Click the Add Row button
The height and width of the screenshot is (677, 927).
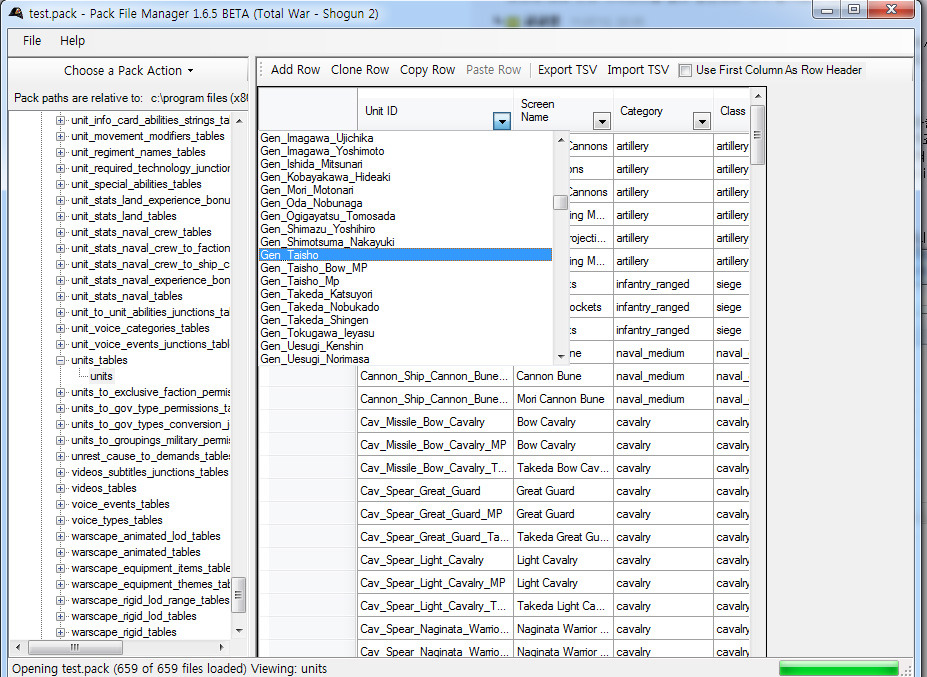(x=295, y=70)
